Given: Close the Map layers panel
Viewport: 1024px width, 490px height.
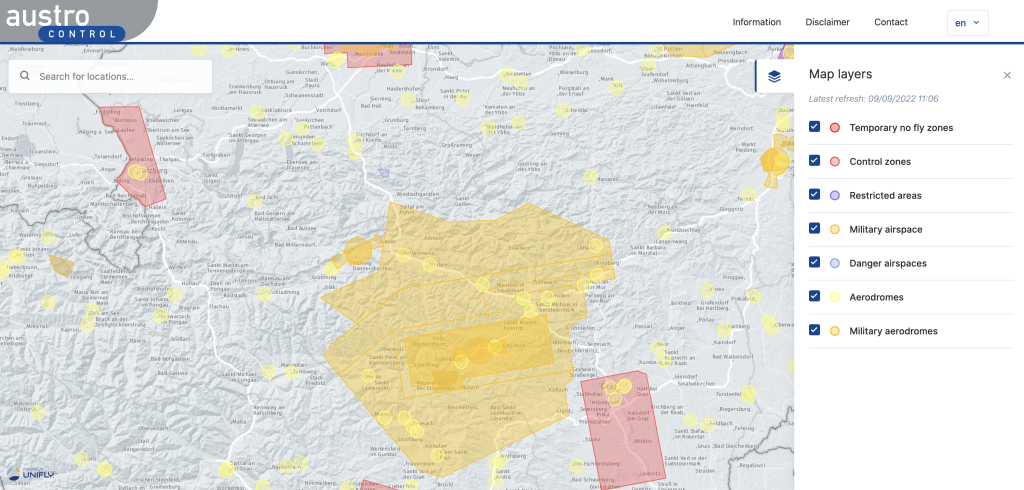Looking at the screenshot, I should (x=1007, y=75).
